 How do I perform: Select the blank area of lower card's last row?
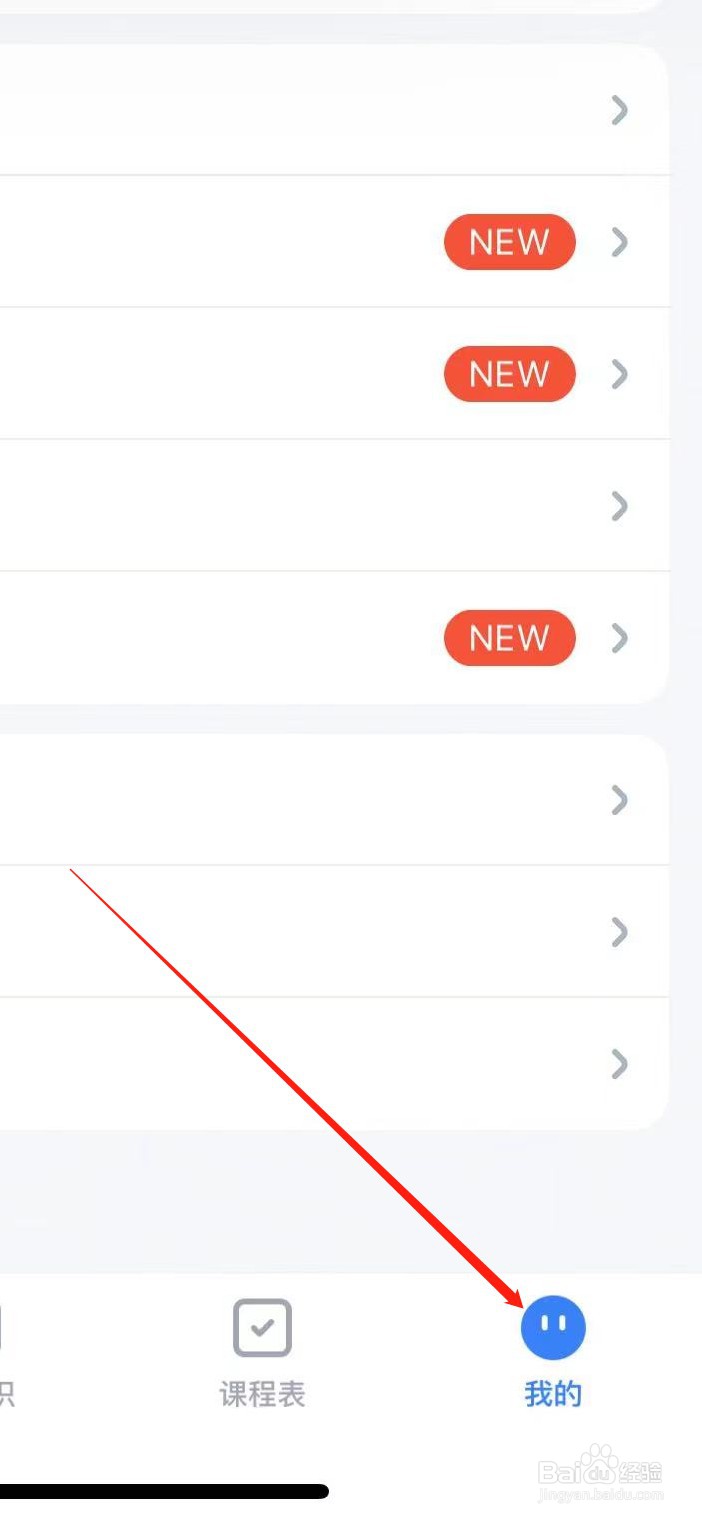point(334,1064)
